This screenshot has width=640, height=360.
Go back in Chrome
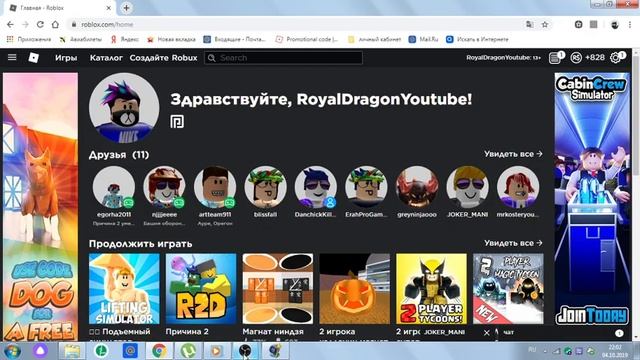[10, 24]
